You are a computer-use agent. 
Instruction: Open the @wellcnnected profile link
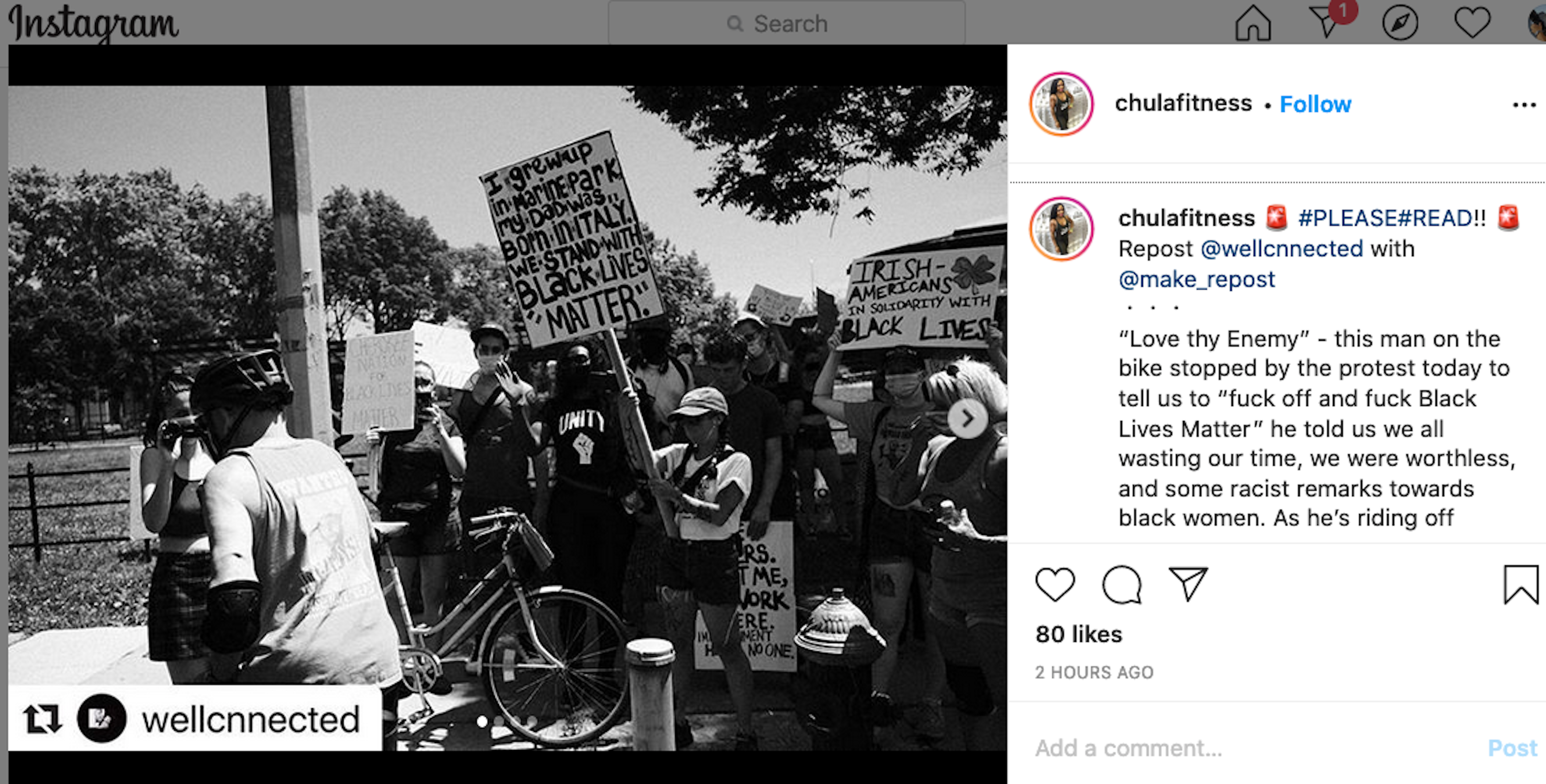coord(1281,248)
